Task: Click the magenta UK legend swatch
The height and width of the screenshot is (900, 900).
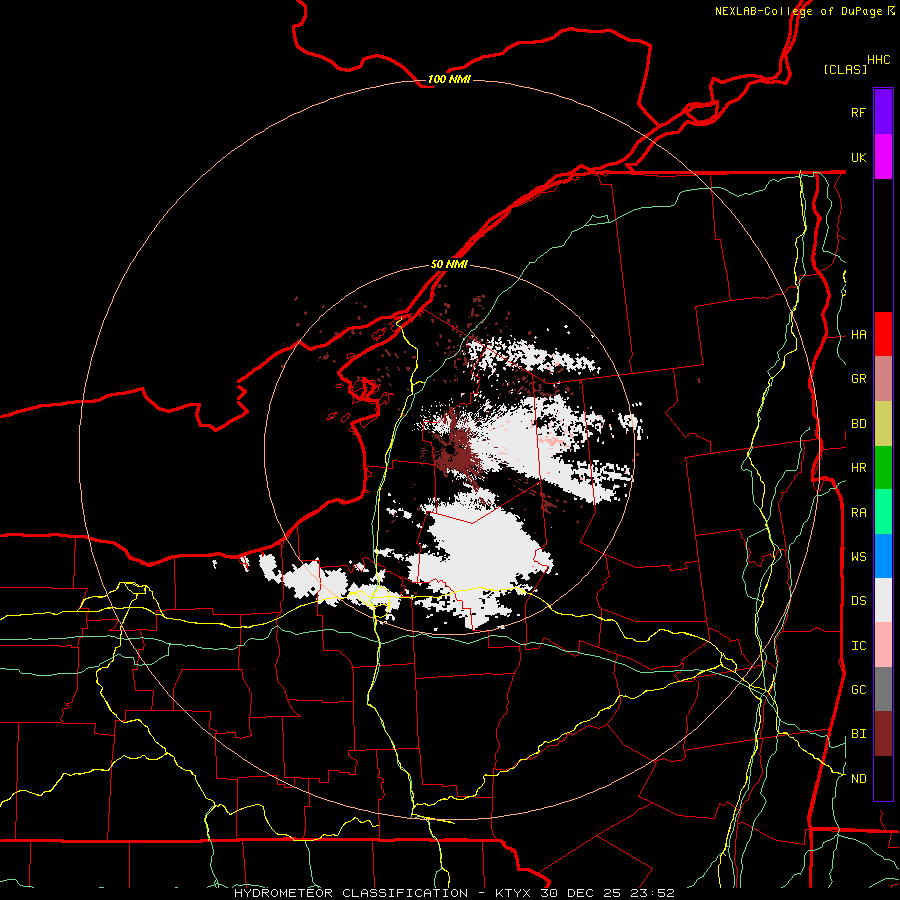Action: tap(883, 157)
